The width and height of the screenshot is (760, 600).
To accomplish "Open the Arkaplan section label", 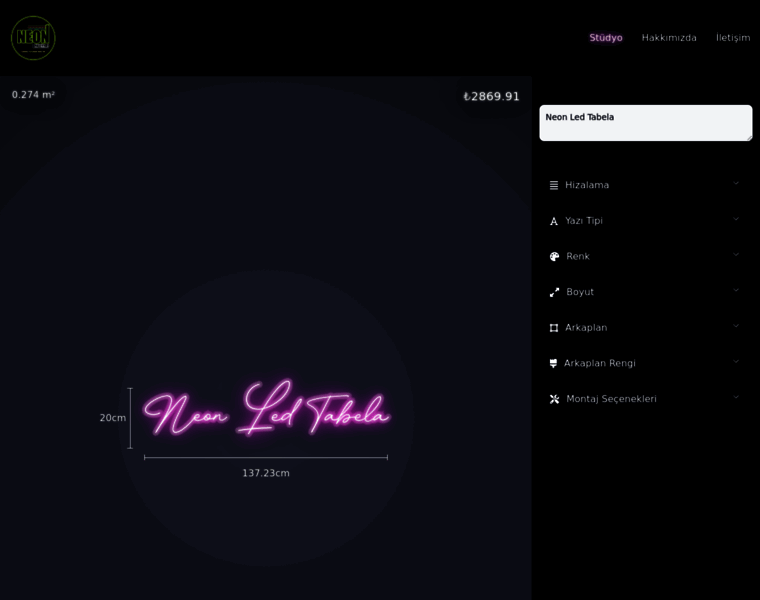I will pos(586,328).
